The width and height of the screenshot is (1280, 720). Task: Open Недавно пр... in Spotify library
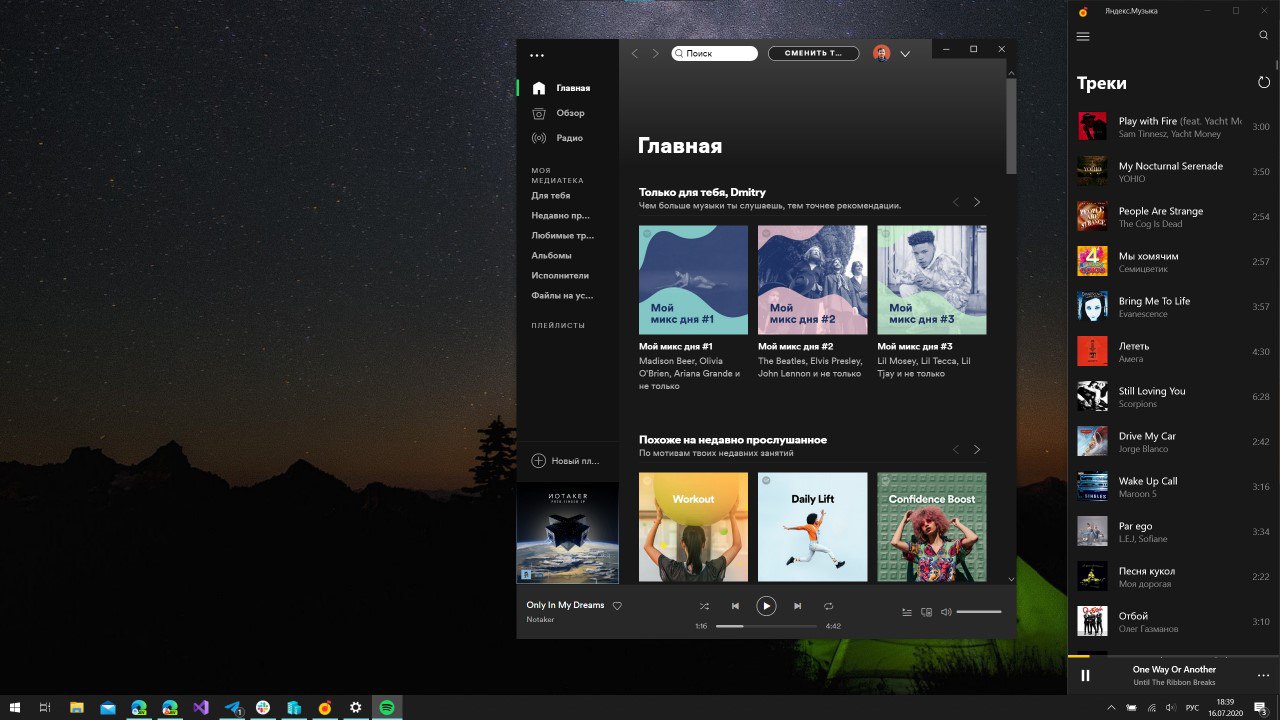[560, 215]
